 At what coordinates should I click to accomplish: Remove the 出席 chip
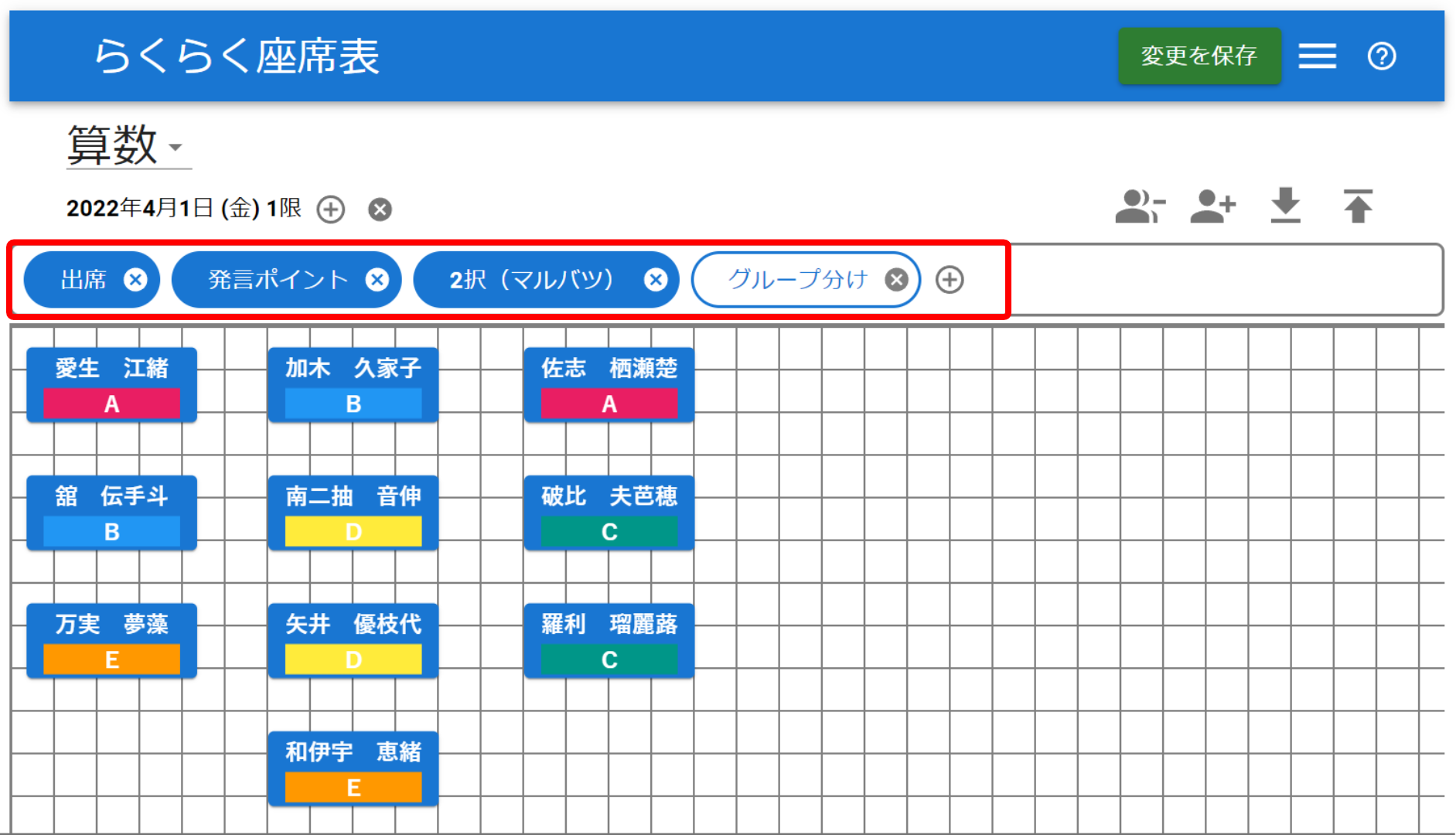135,279
